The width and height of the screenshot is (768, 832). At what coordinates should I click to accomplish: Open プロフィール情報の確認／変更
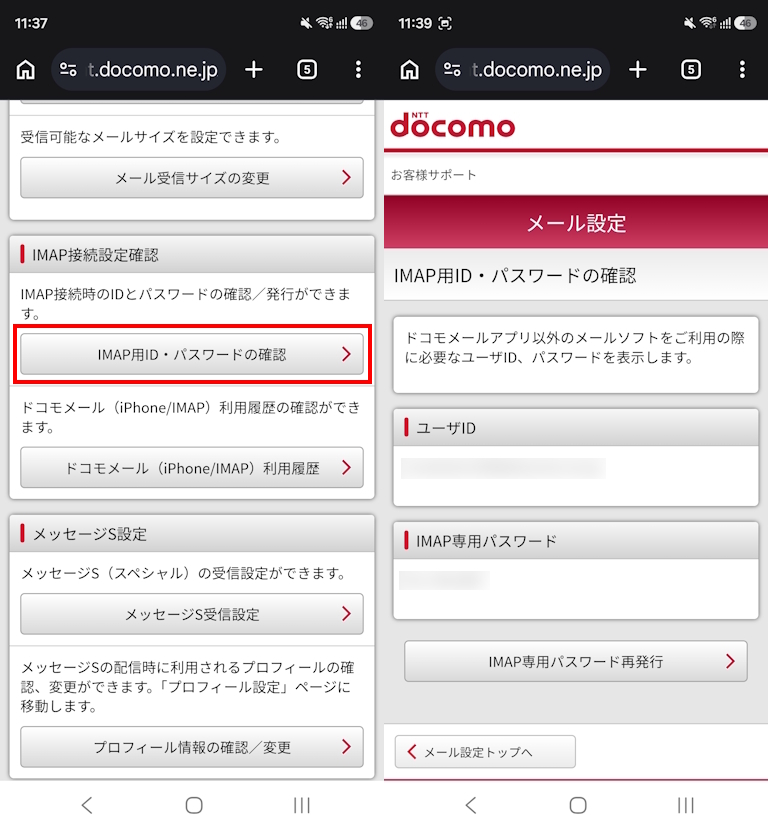pos(192,747)
